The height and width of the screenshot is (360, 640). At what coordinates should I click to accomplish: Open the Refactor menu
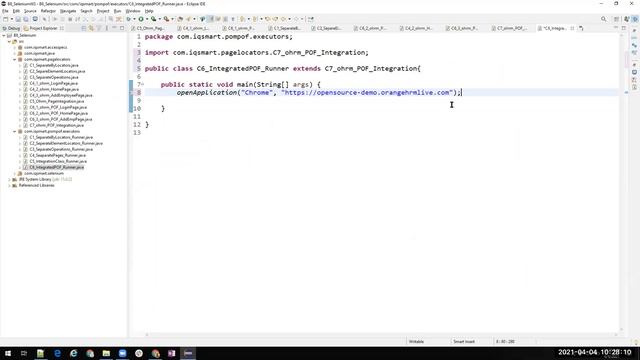tap(48, 11)
